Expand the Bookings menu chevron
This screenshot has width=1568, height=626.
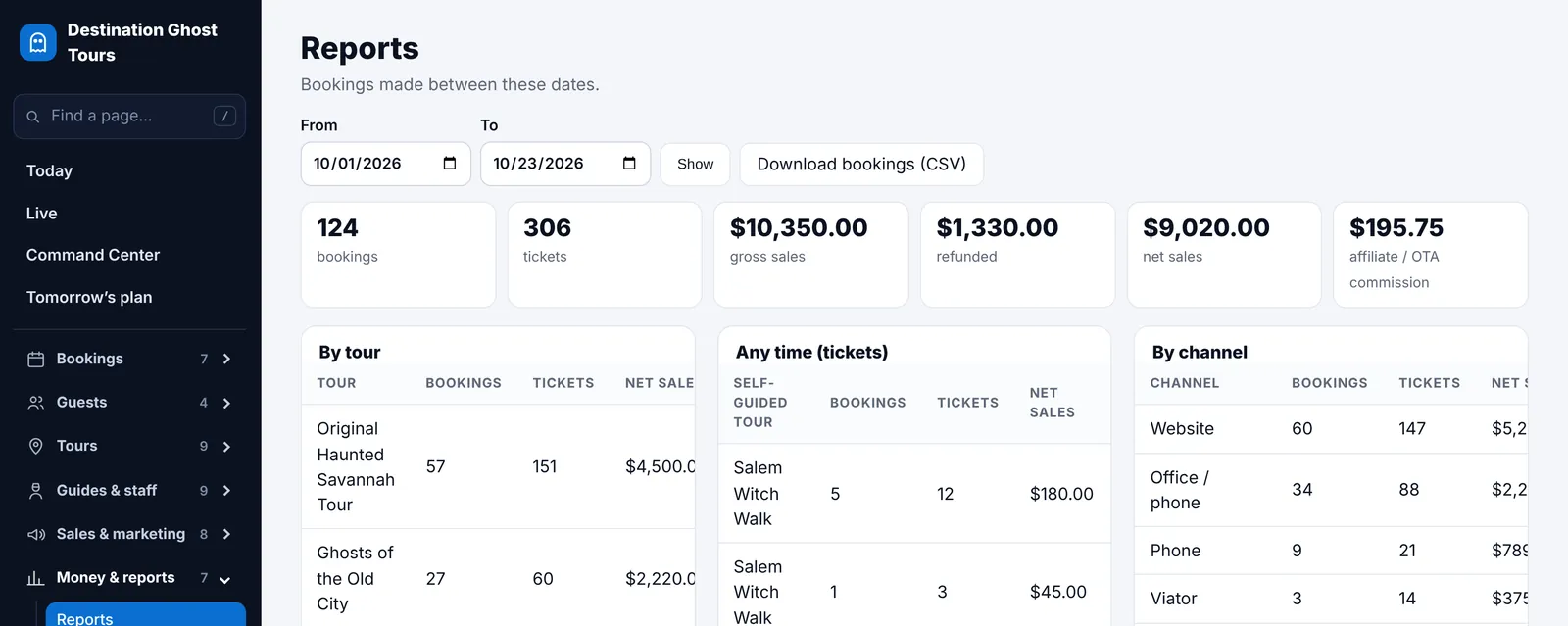(x=226, y=360)
